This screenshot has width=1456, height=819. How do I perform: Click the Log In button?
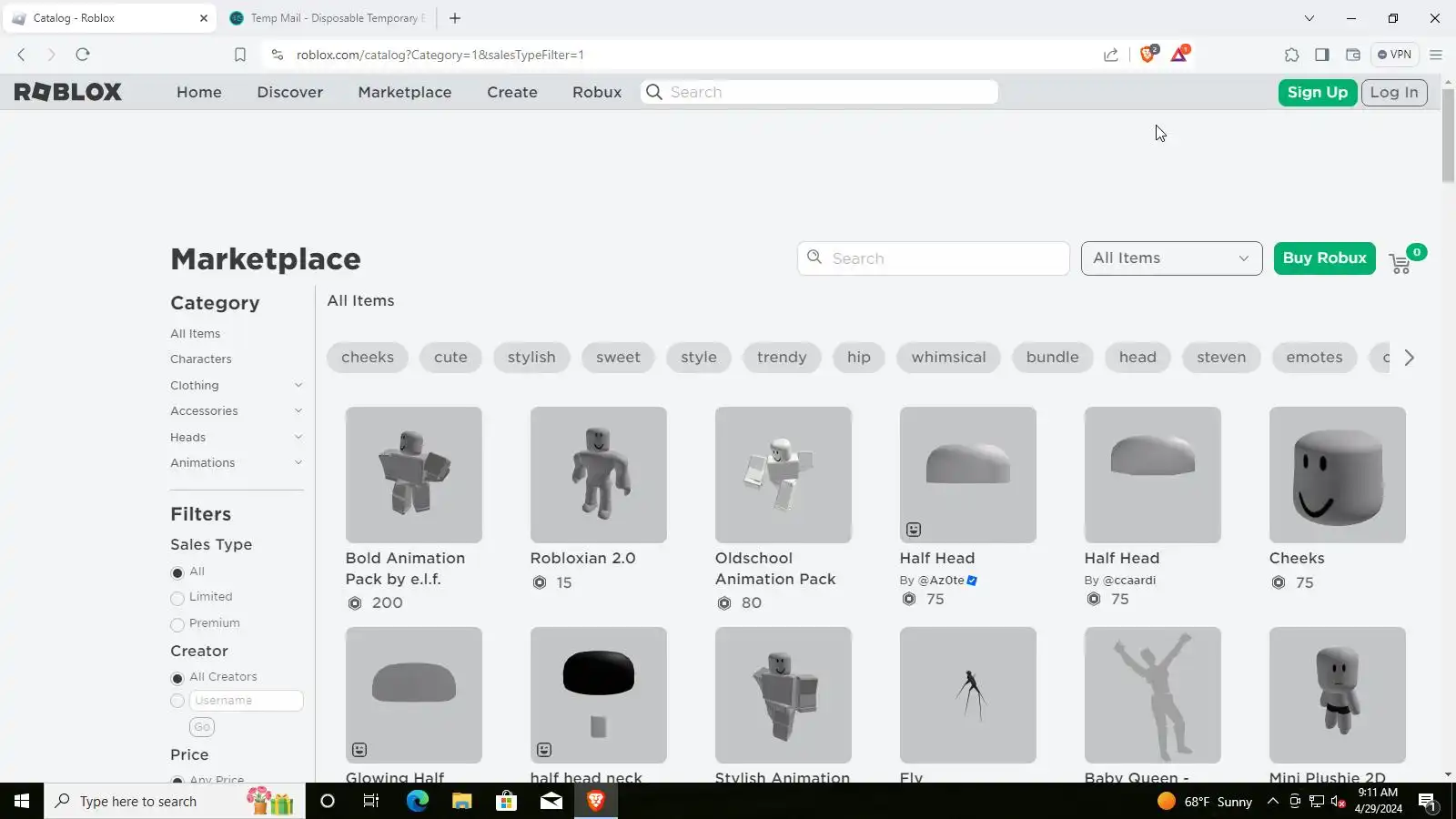coord(1394,92)
